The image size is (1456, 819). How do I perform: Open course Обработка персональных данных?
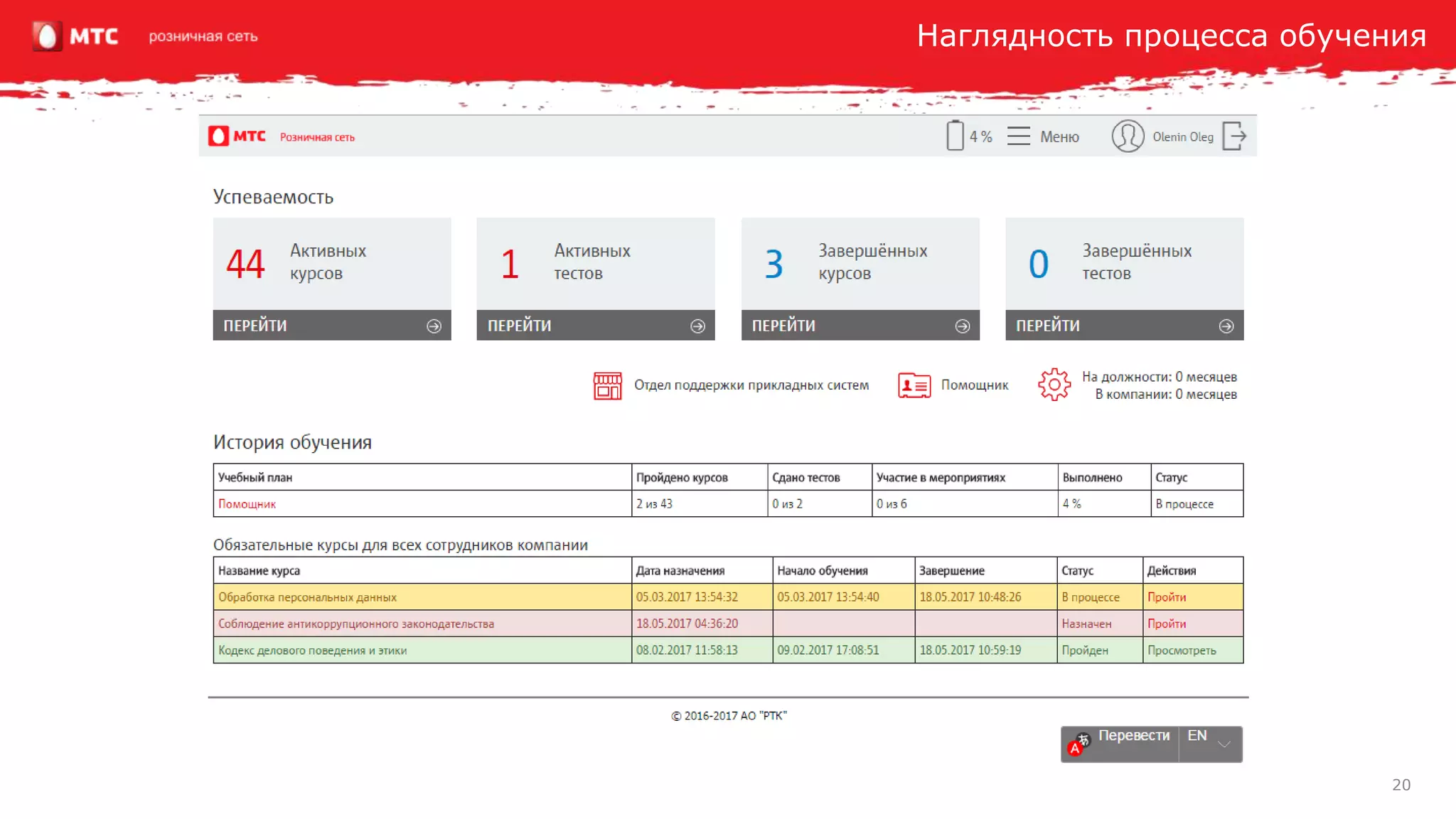307,597
